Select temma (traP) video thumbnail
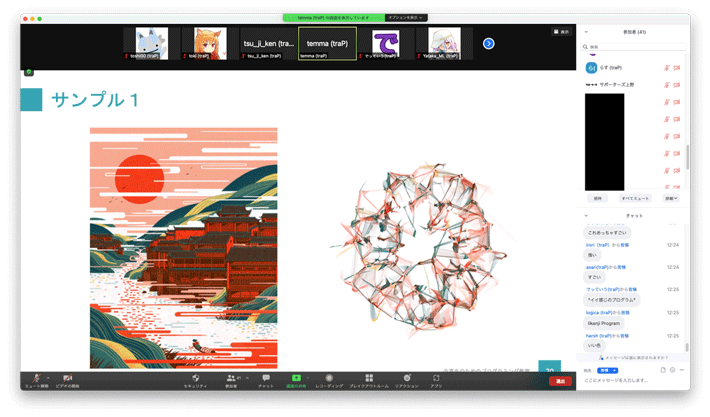Image resolution: width=710 pixels, height=417 pixels. pyautogui.click(x=327, y=42)
